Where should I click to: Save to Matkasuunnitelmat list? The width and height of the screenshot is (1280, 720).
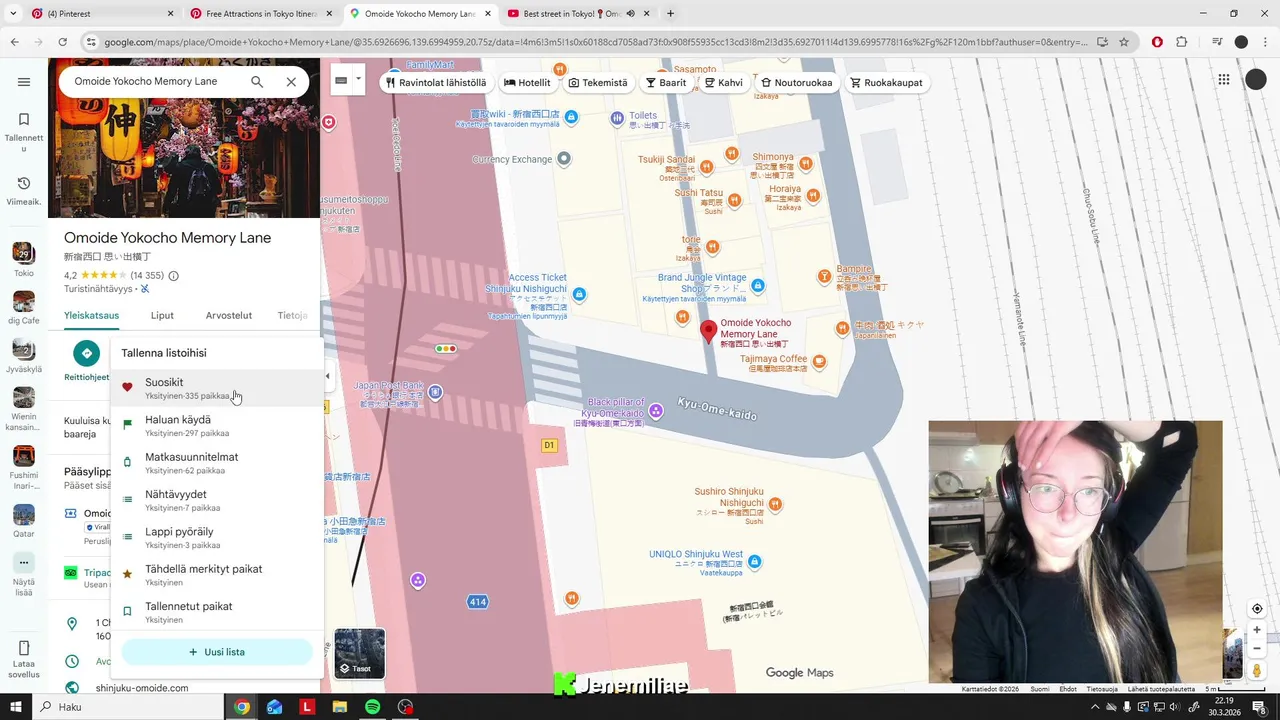point(217,463)
